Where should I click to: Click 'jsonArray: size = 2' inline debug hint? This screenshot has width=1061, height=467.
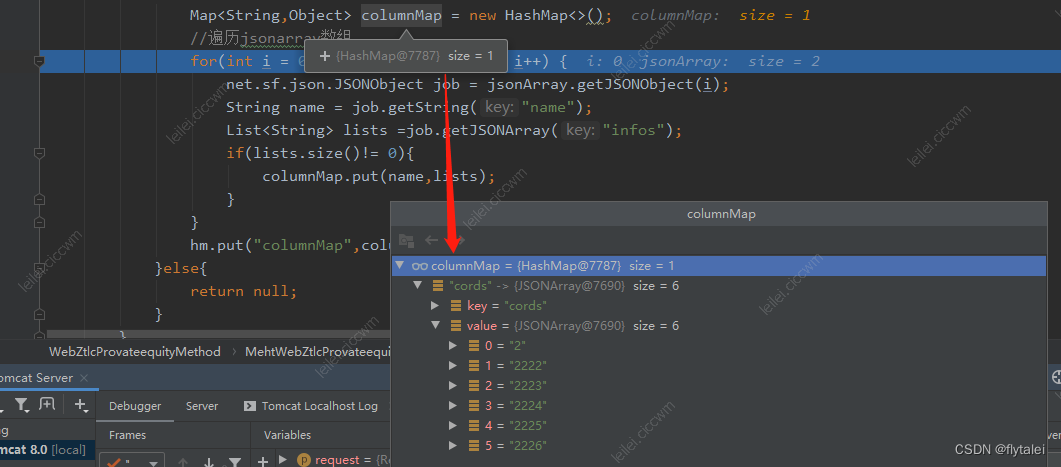(x=729, y=62)
